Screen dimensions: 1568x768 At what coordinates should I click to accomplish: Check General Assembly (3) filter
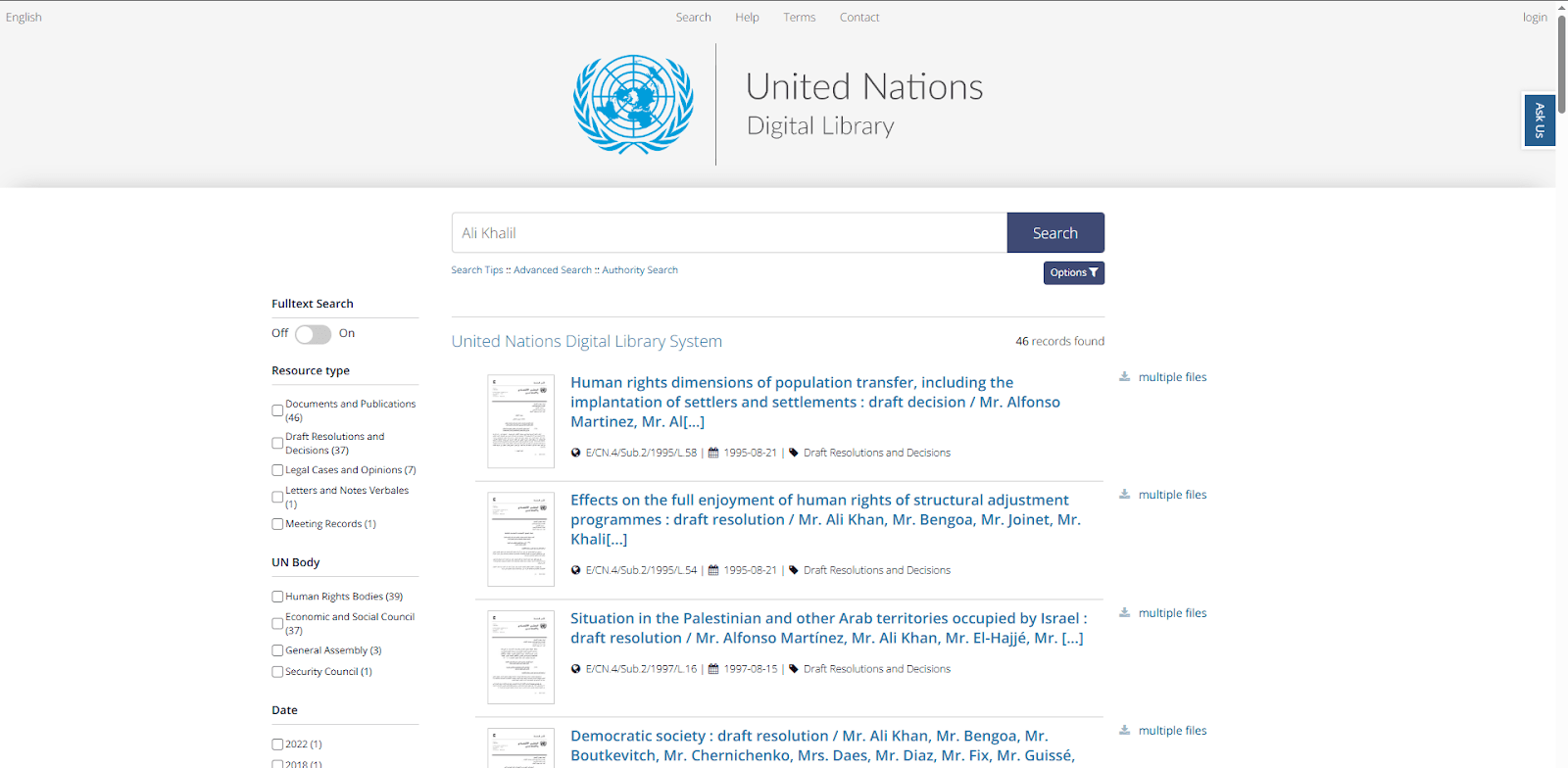(x=277, y=650)
